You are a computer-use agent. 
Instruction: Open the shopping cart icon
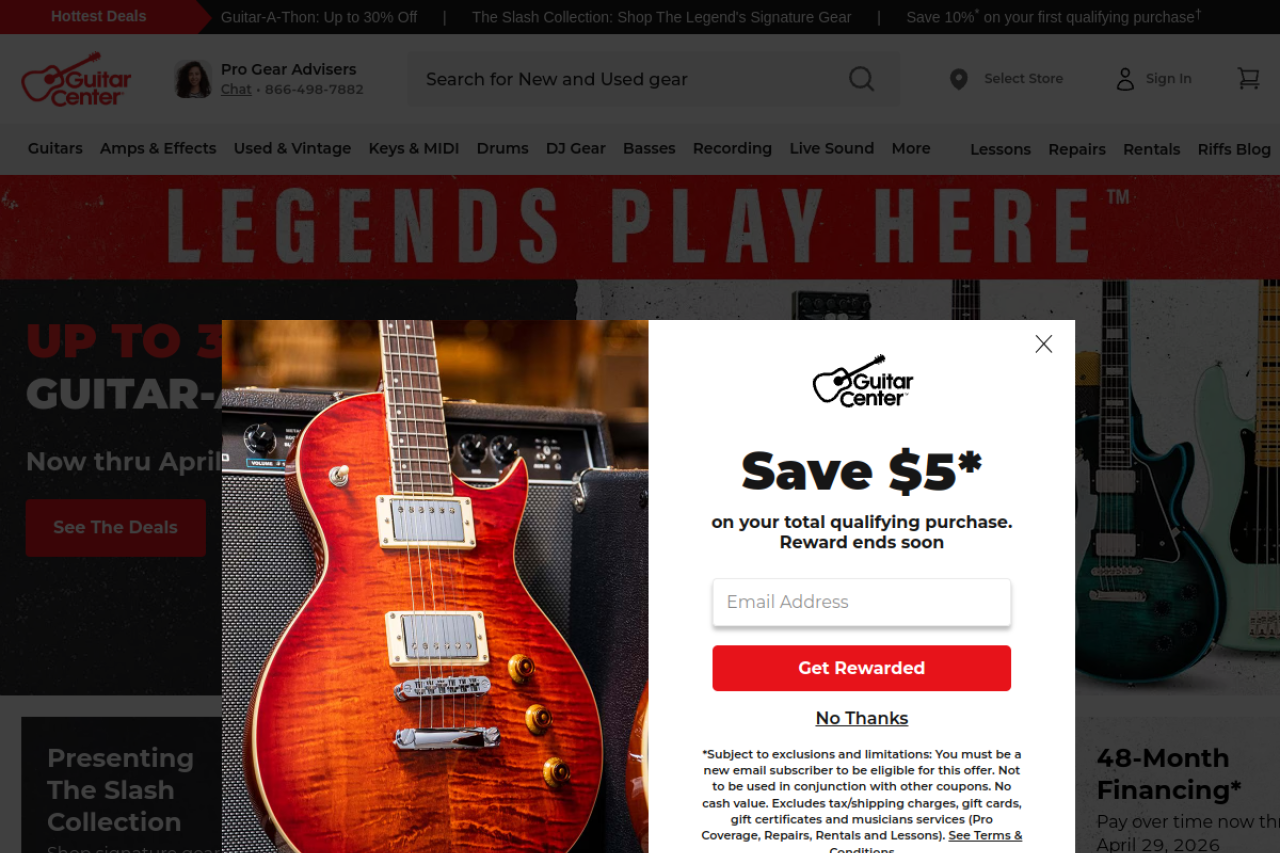1248,78
